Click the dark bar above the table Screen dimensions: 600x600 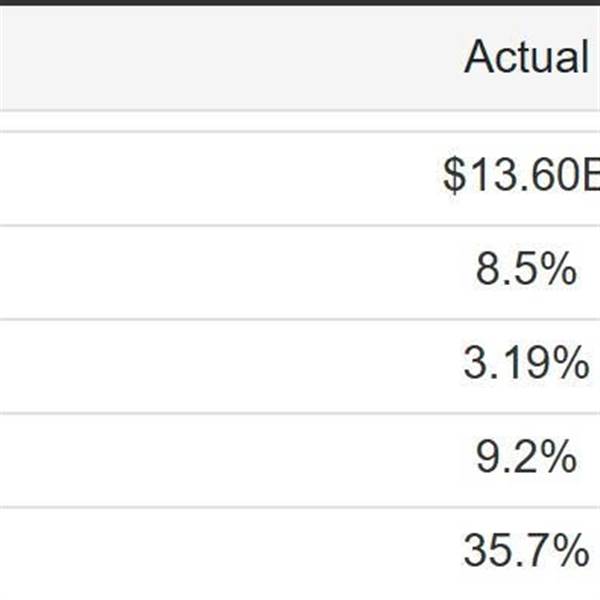pos(300,2)
